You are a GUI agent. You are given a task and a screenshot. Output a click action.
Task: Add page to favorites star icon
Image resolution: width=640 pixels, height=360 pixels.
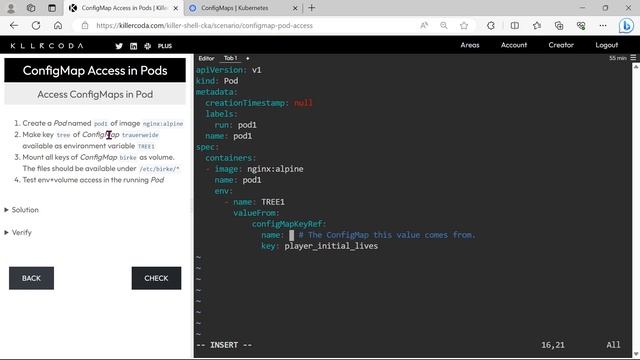pos(464,25)
